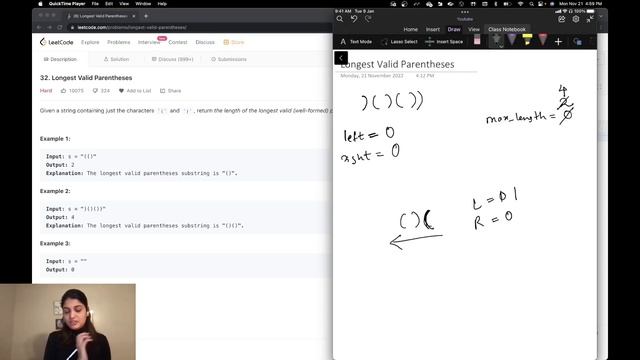The height and width of the screenshot is (360, 640).
Task: Undo the last stroke in OneNote
Action: click(x=354, y=19)
